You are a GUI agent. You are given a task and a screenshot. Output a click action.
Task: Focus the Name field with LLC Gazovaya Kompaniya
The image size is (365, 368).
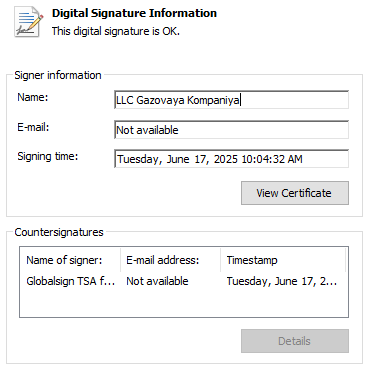click(x=231, y=100)
